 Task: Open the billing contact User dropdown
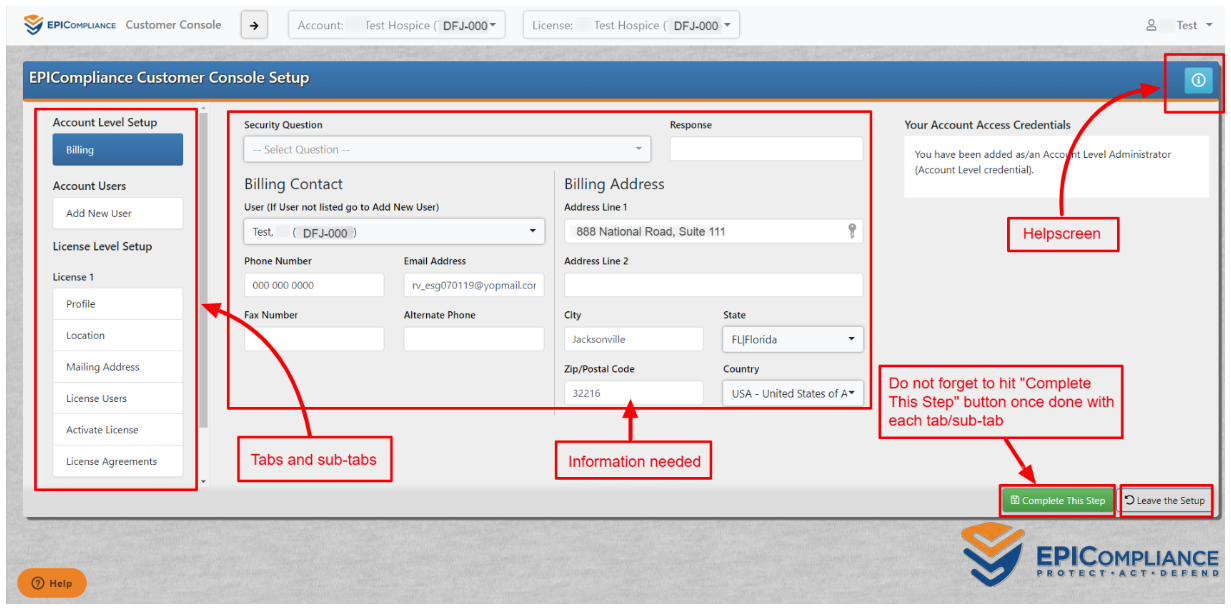394,232
